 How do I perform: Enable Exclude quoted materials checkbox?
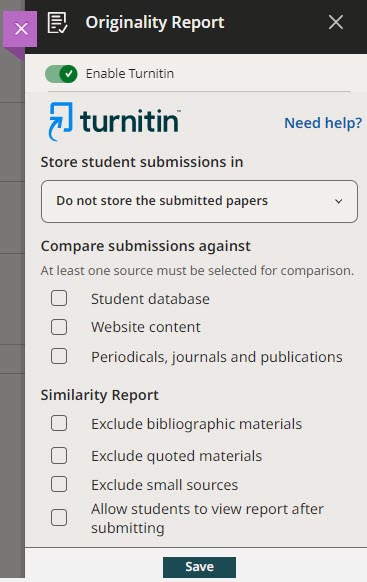(x=59, y=455)
